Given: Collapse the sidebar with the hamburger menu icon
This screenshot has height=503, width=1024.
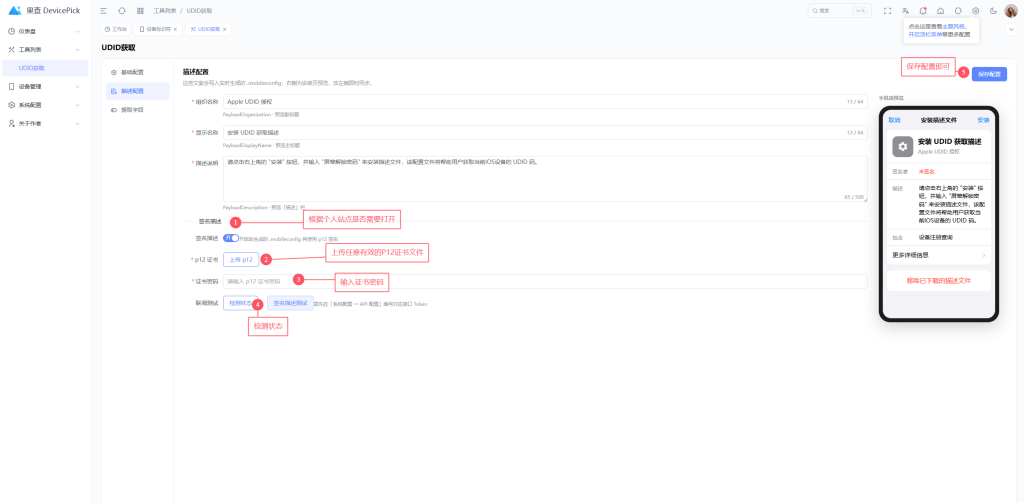Looking at the screenshot, I should click(103, 11).
